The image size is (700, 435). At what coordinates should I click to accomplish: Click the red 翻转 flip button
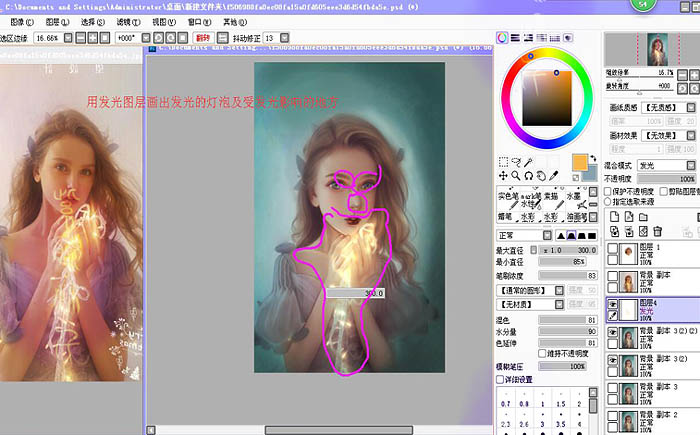(x=203, y=38)
